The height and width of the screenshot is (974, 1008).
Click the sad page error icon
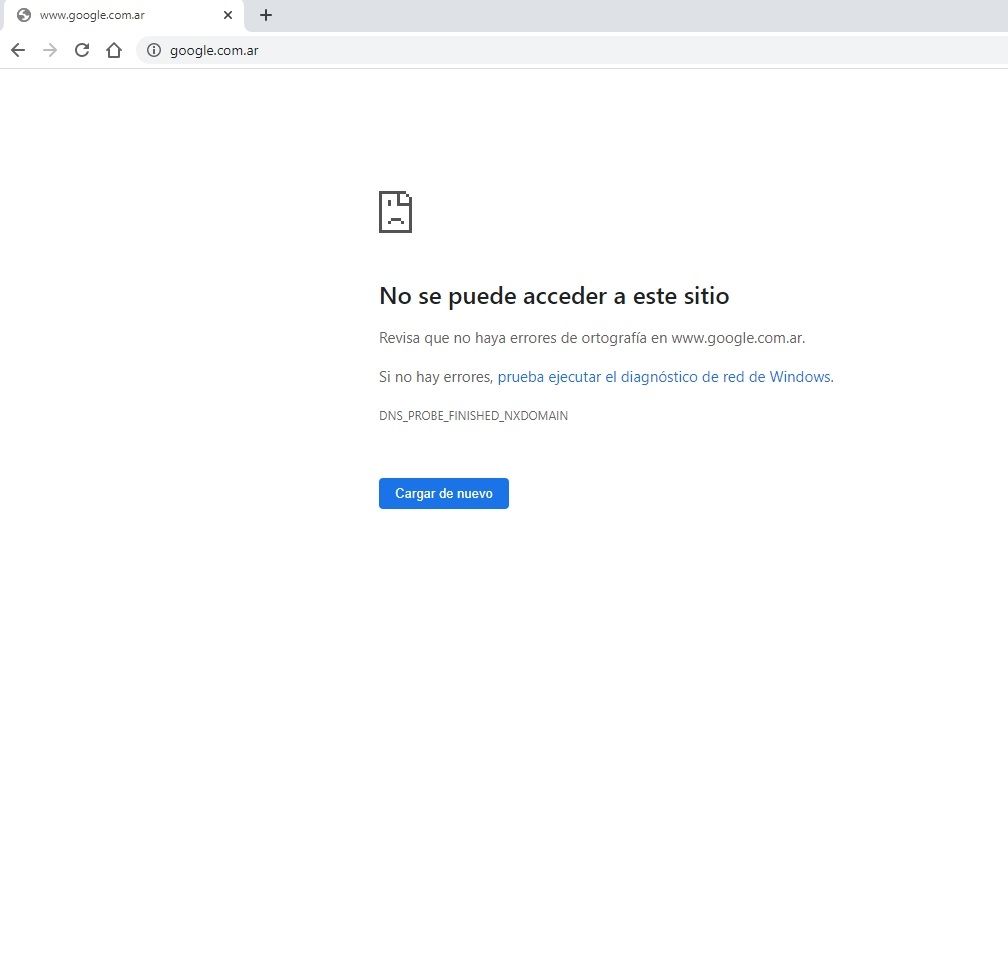coord(395,212)
